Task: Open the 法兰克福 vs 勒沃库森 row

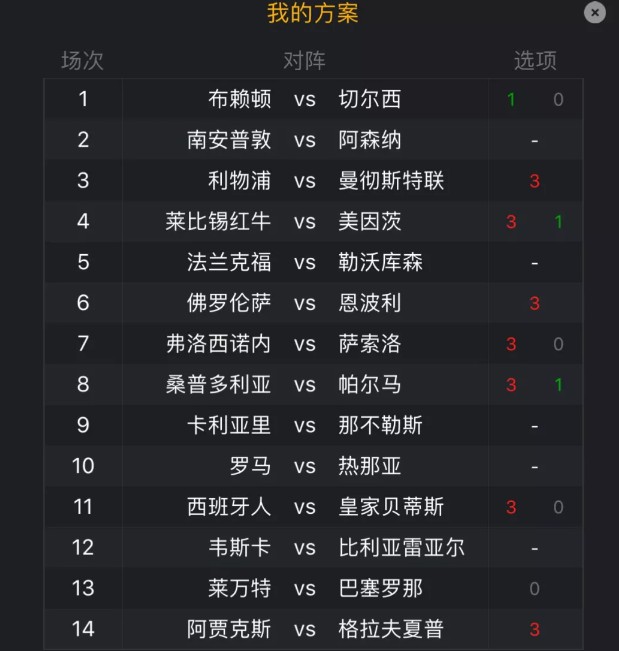Action: click(x=313, y=262)
